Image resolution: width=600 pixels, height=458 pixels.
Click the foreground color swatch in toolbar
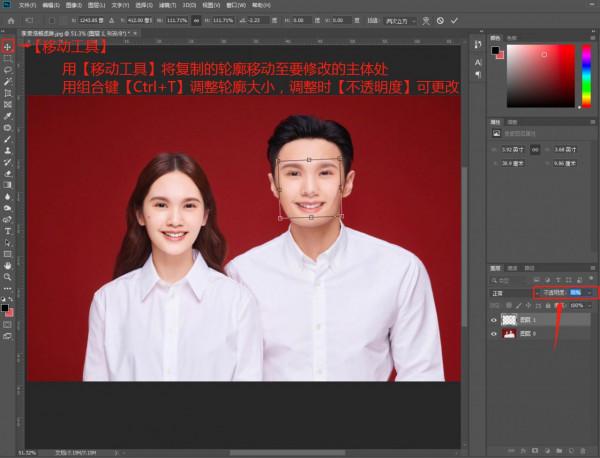pyautogui.click(x=7, y=305)
